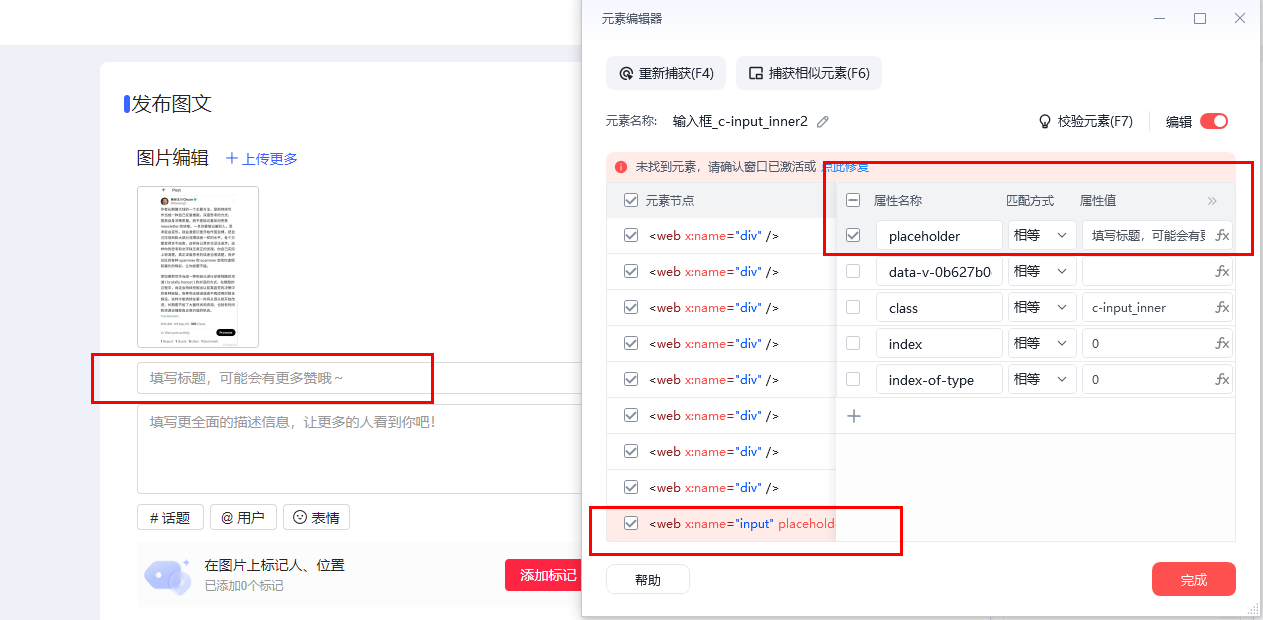The height and width of the screenshot is (620, 1263).
Task: Select the input placeholder node row
Action: tap(721, 523)
